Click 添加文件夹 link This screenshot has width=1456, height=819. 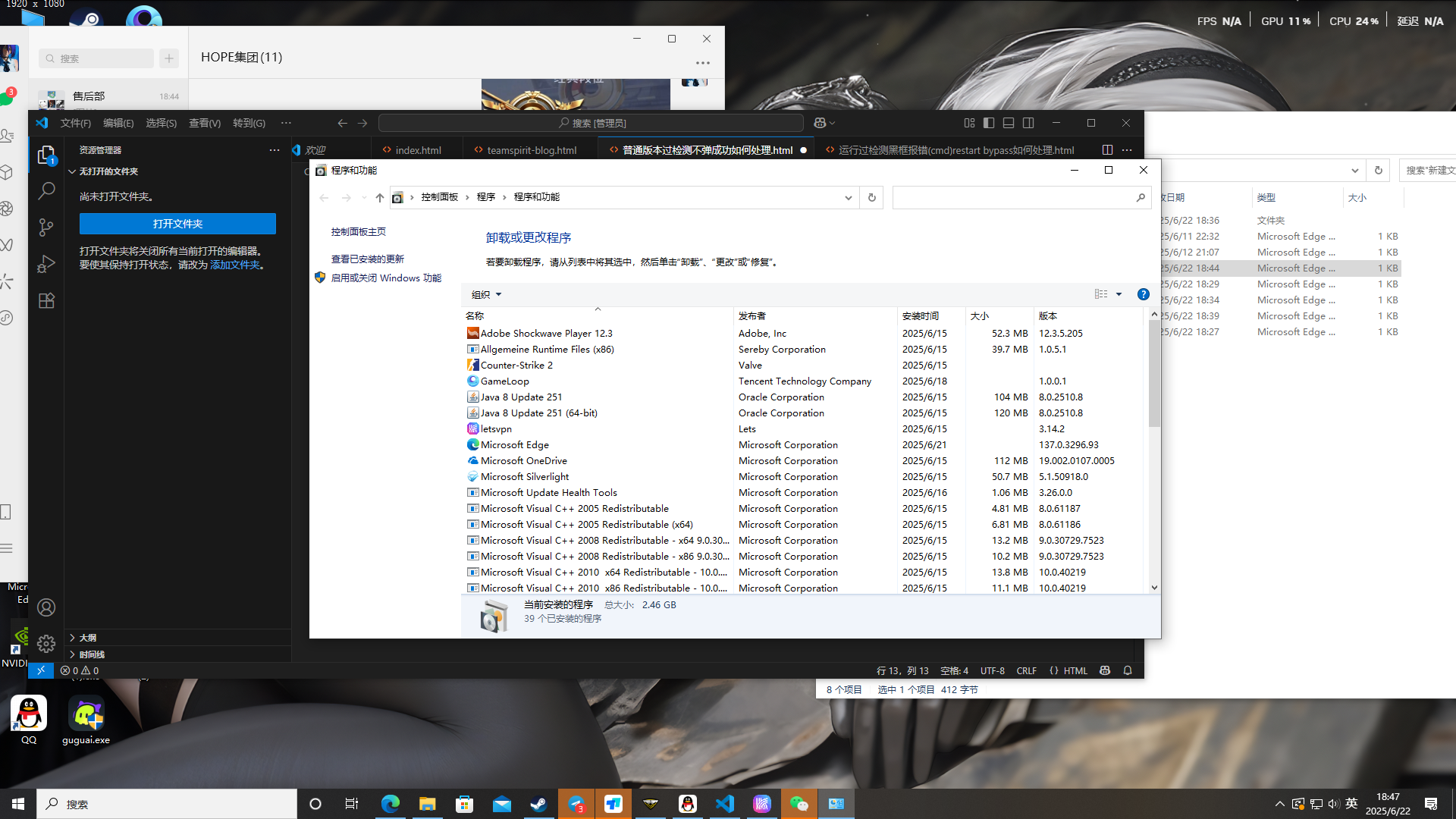point(234,265)
